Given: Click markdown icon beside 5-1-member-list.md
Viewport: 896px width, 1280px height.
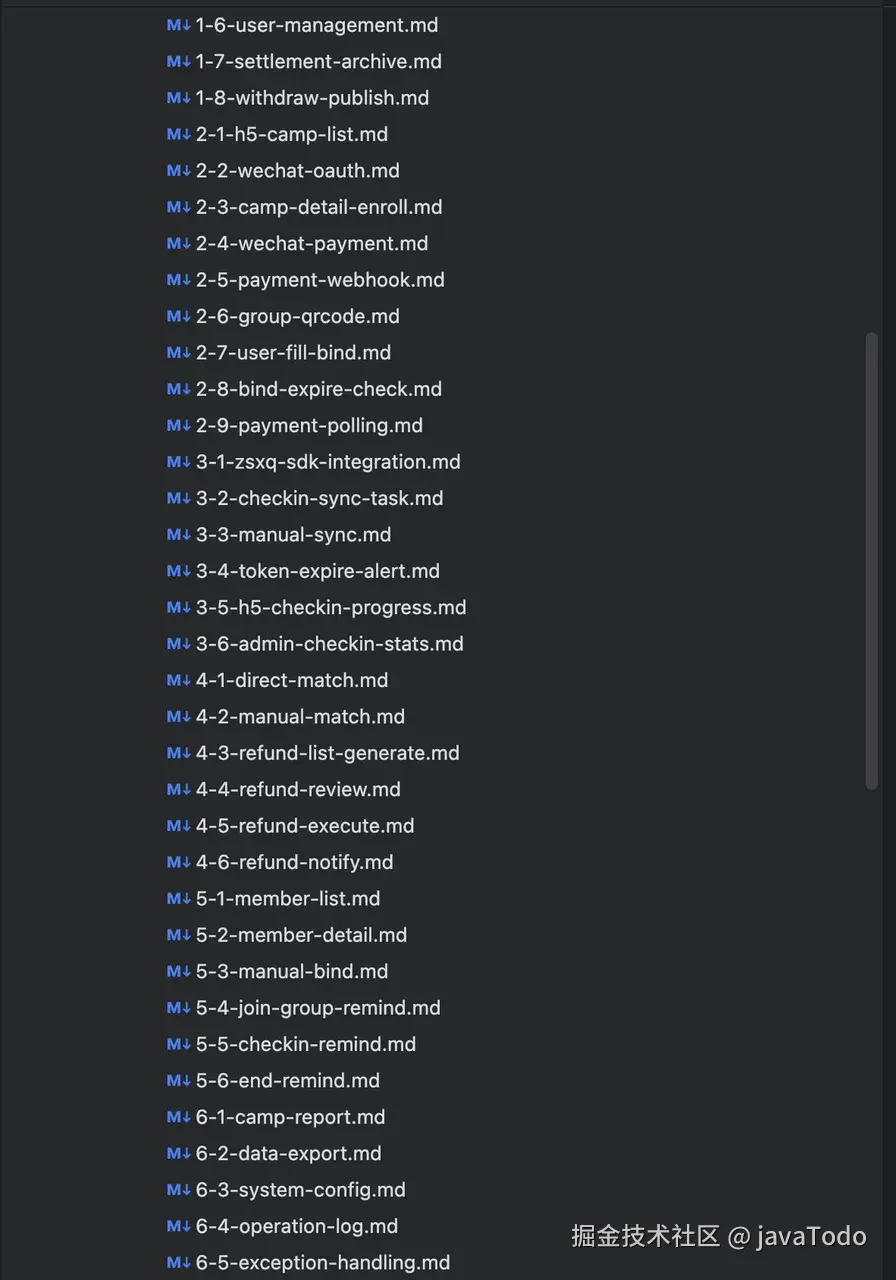Looking at the screenshot, I should 178,898.
